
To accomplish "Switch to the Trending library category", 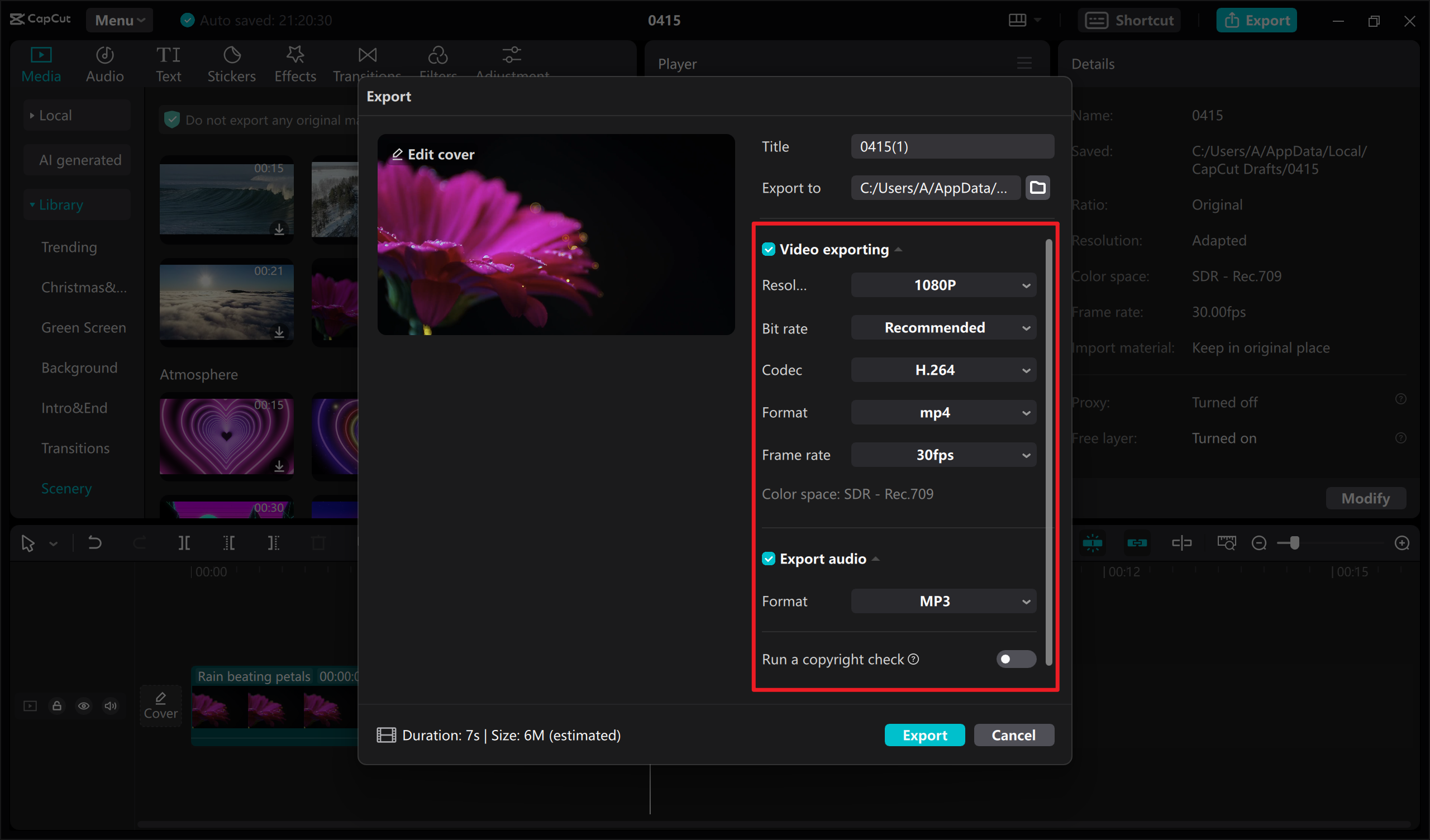I will click(69, 247).
